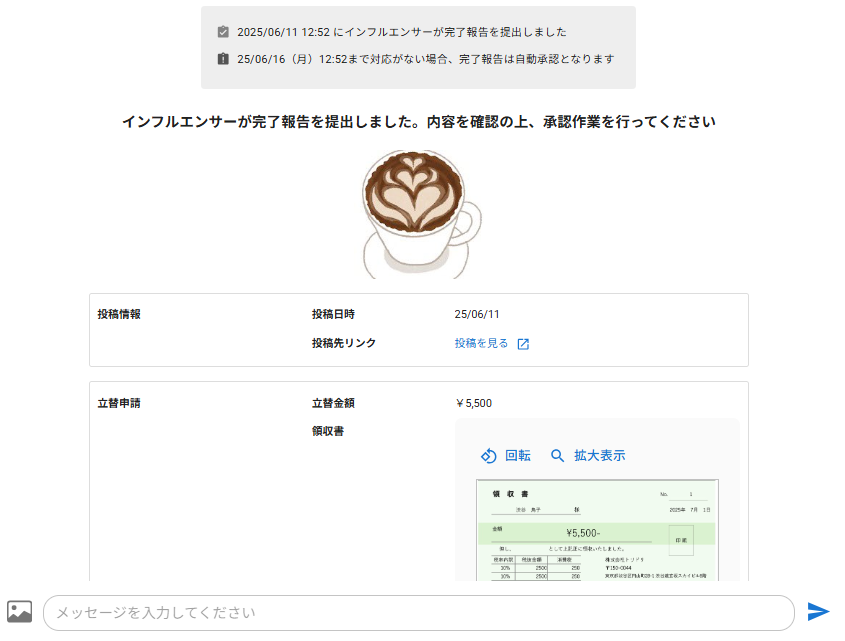Click the blue send arrow icon
845x641 pixels.
point(820,611)
